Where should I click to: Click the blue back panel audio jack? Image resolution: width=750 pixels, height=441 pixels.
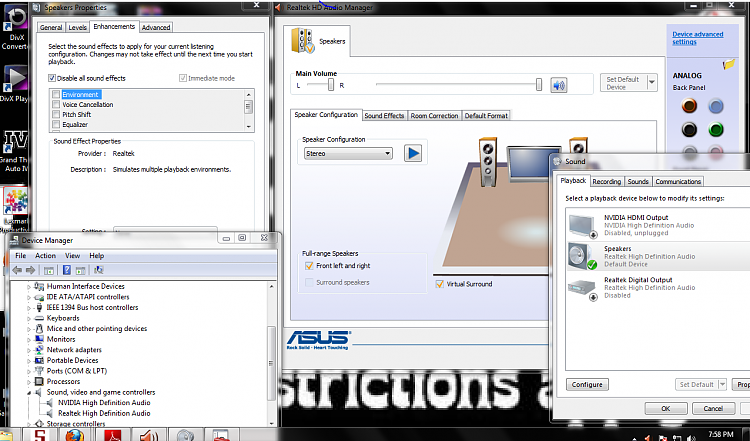(716, 106)
